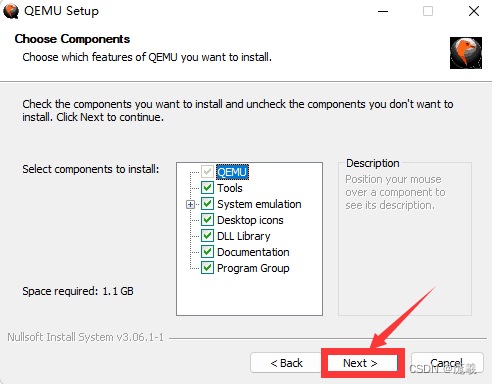Go back with the Back button
The height and width of the screenshot is (384, 492).
[287, 363]
